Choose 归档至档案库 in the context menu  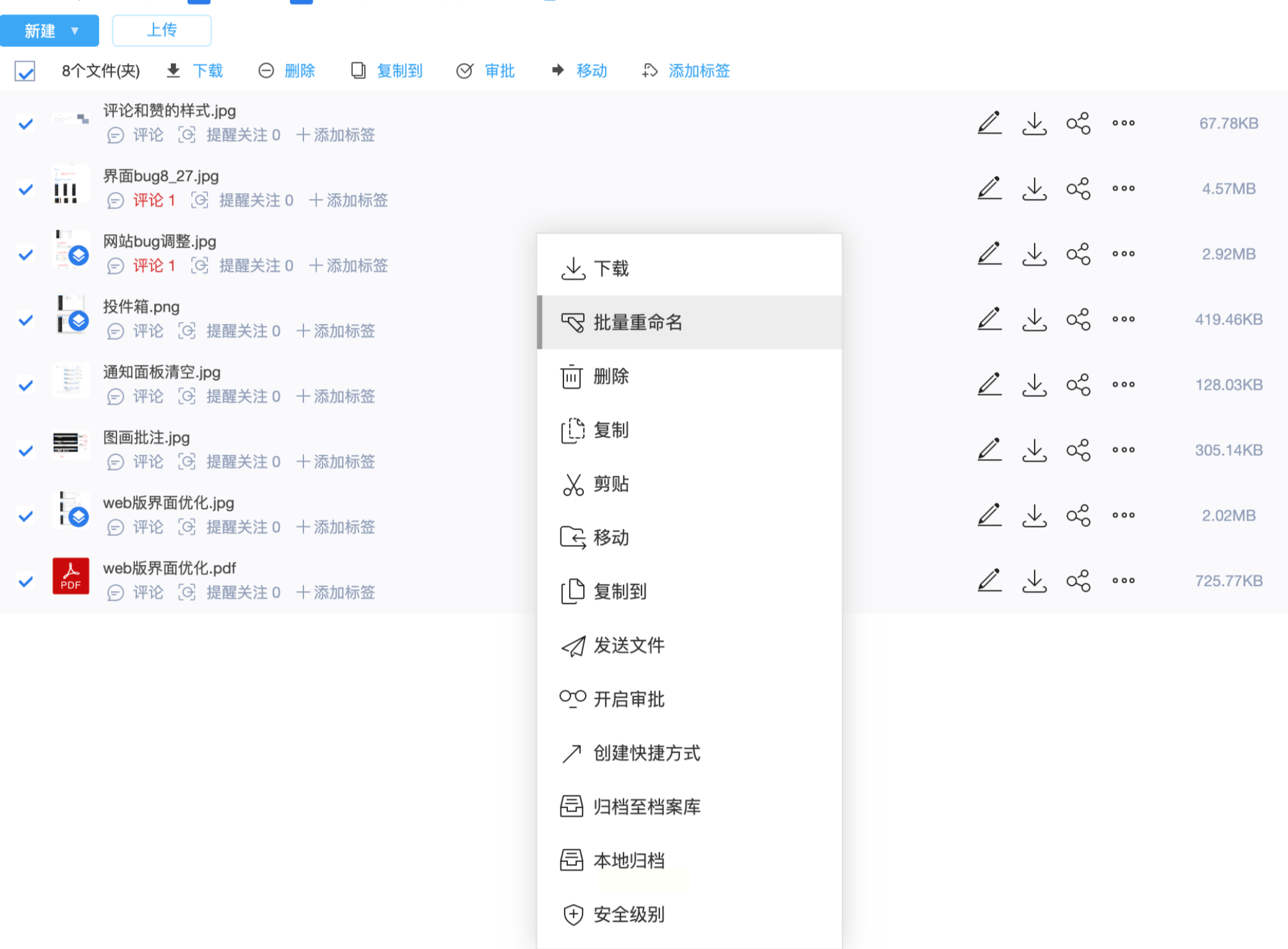(646, 807)
